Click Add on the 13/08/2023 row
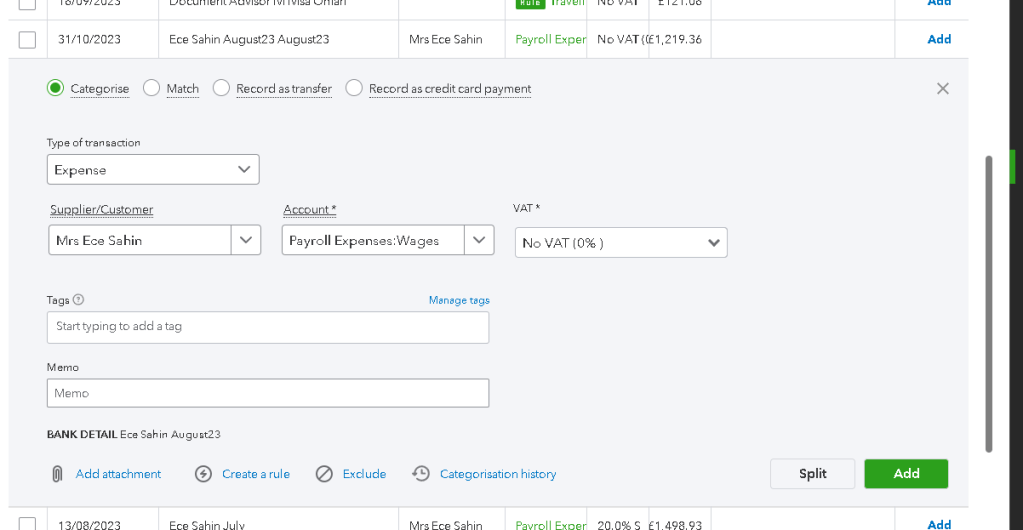Image resolution: width=1023 pixels, height=530 pixels. pos(939,524)
